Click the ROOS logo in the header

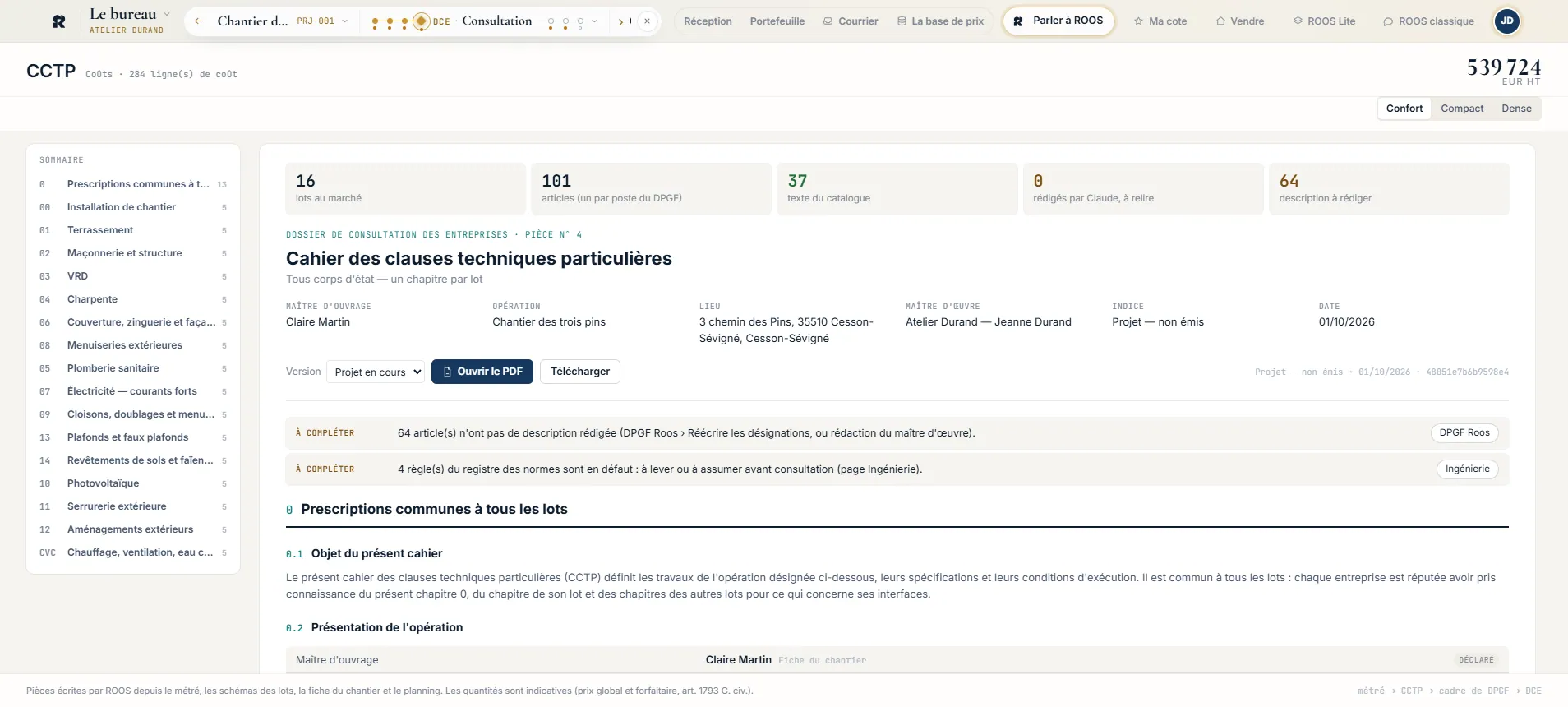[x=59, y=21]
